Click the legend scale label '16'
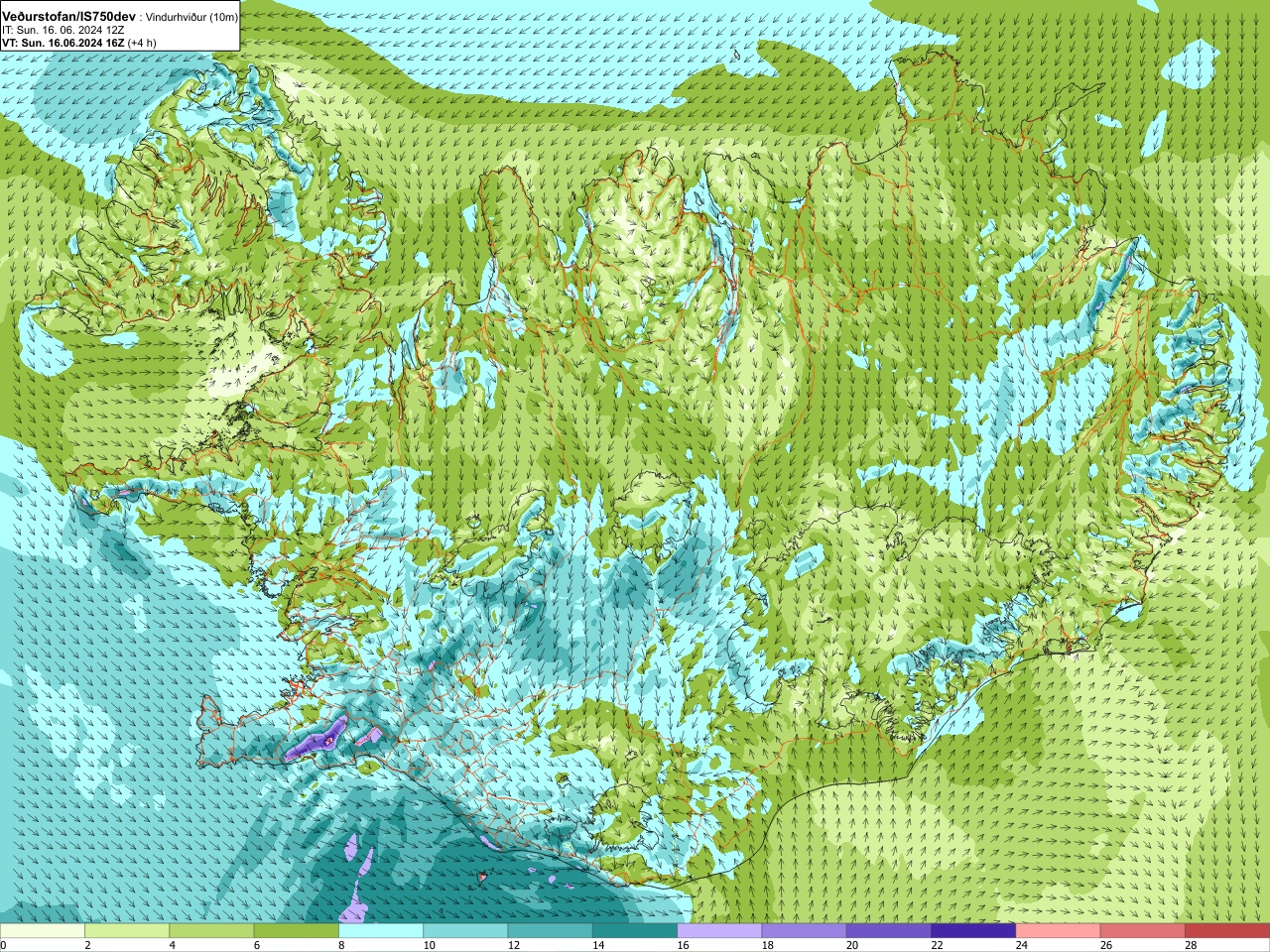The image size is (1270, 952). point(683,945)
